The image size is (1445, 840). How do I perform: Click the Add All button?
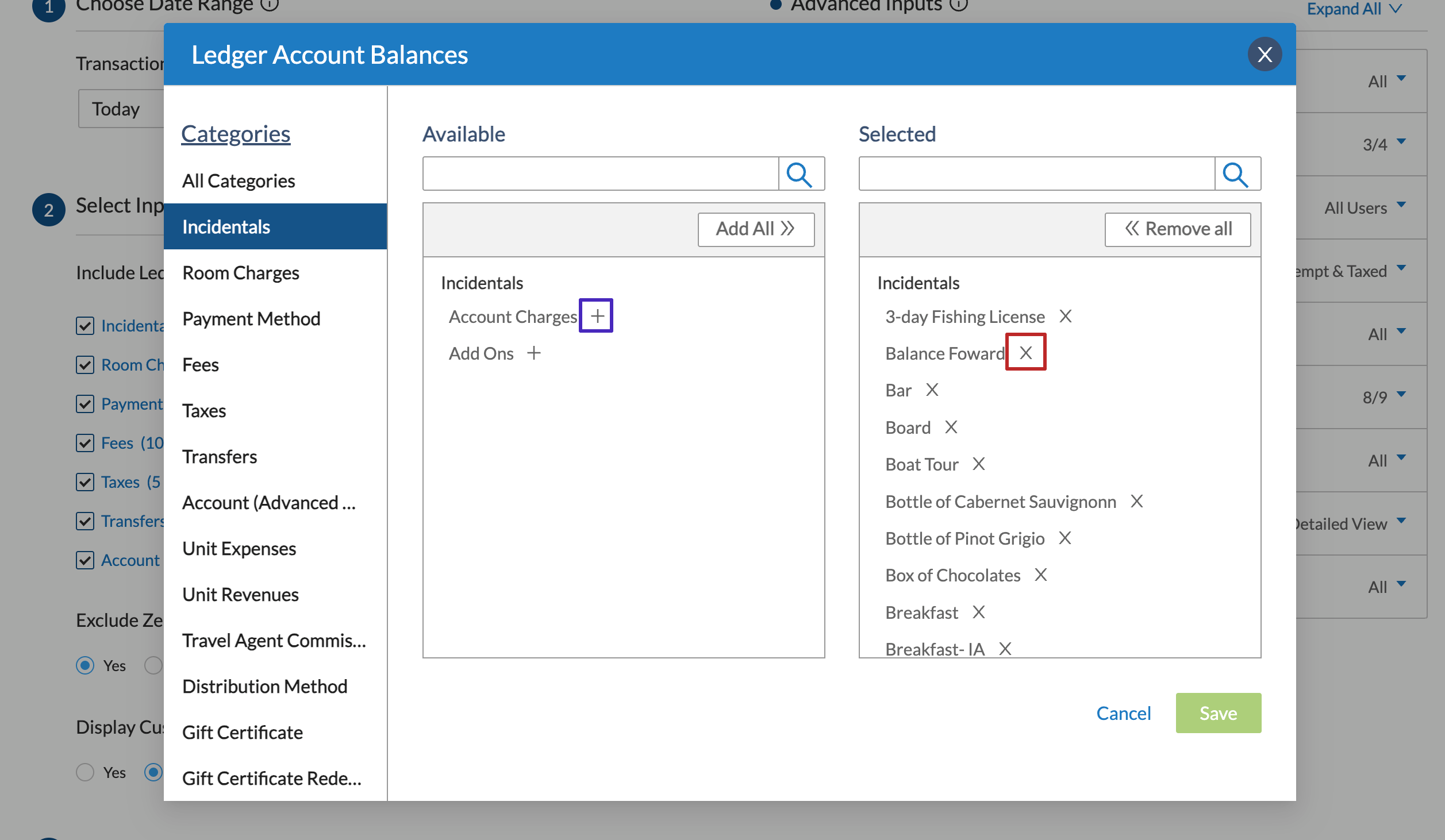tap(755, 229)
